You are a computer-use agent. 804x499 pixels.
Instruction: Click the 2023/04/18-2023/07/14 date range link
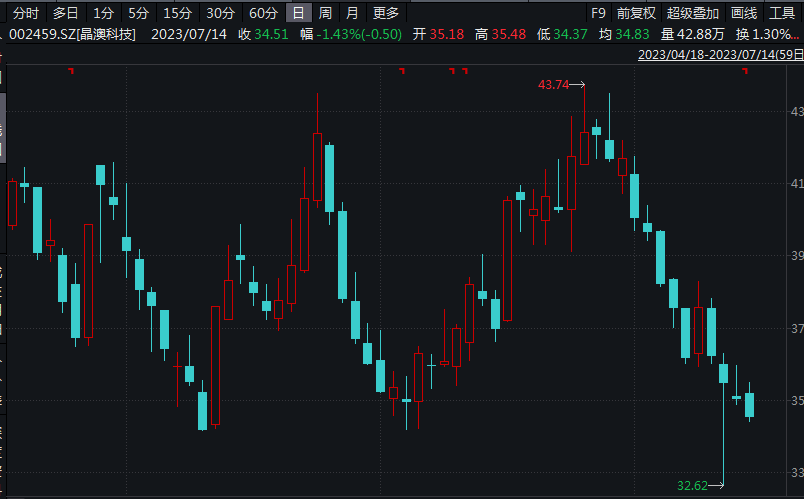point(720,54)
